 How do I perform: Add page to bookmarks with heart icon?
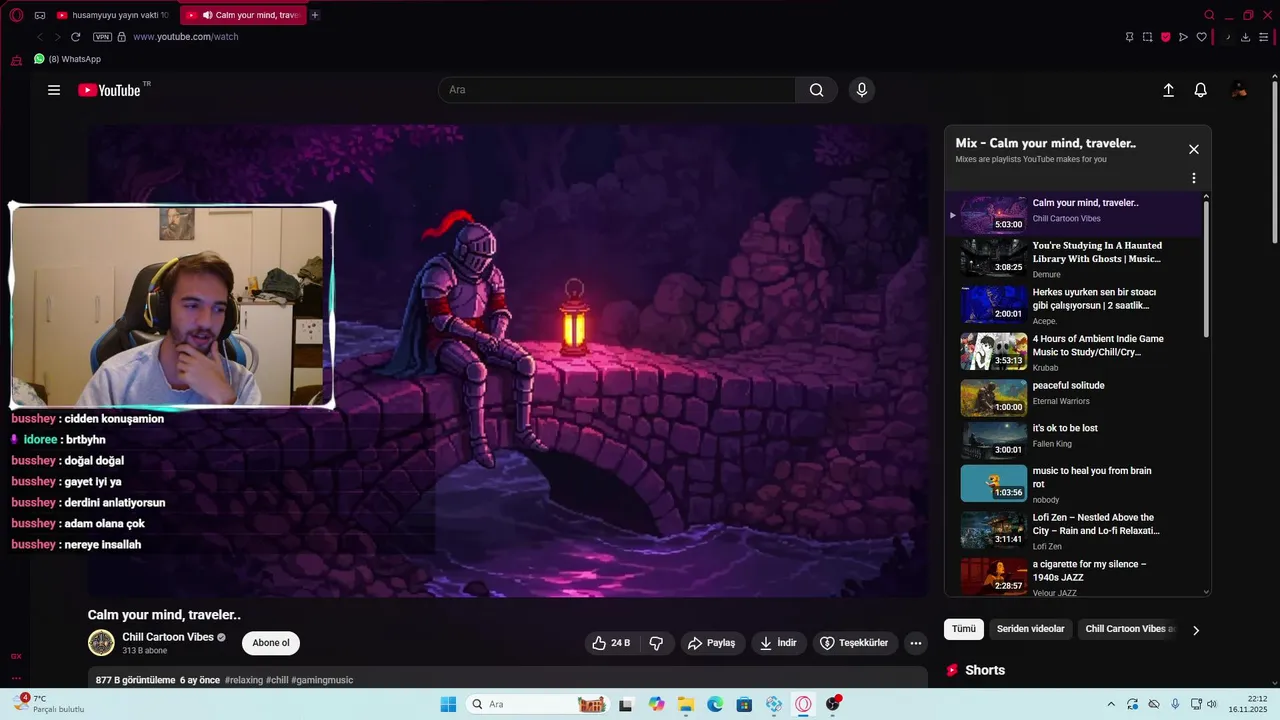(x=1201, y=37)
